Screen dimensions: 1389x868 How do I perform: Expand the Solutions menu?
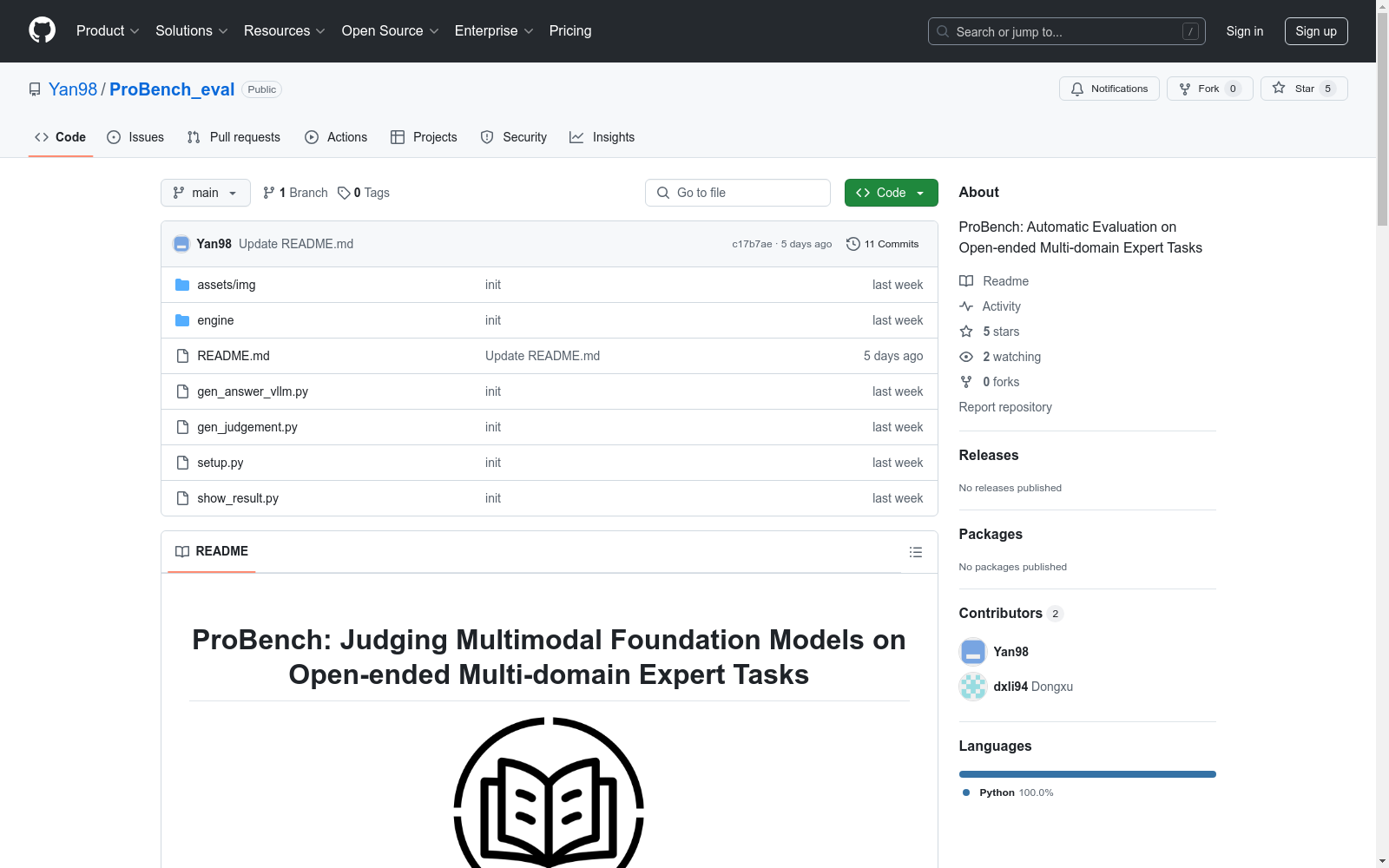click(192, 31)
